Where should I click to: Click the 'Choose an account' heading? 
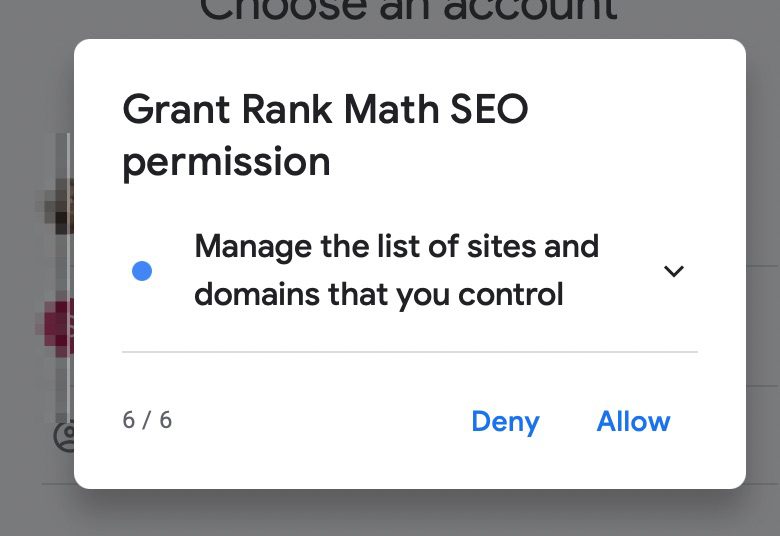click(408, 12)
